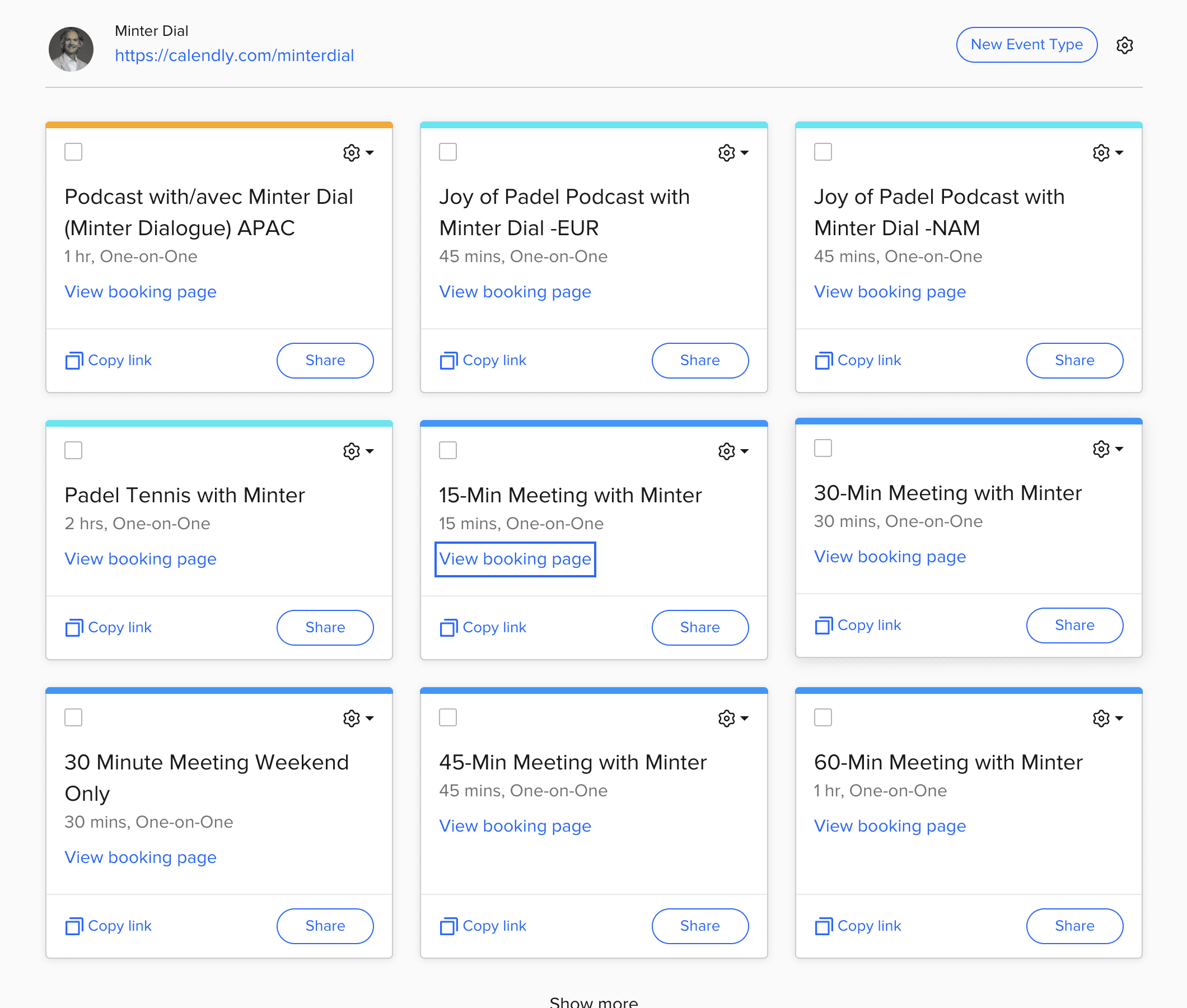Toggle checkbox on 15-Min Meeting with Minter card
The image size is (1187, 1008).
pyautogui.click(x=448, y=449)
